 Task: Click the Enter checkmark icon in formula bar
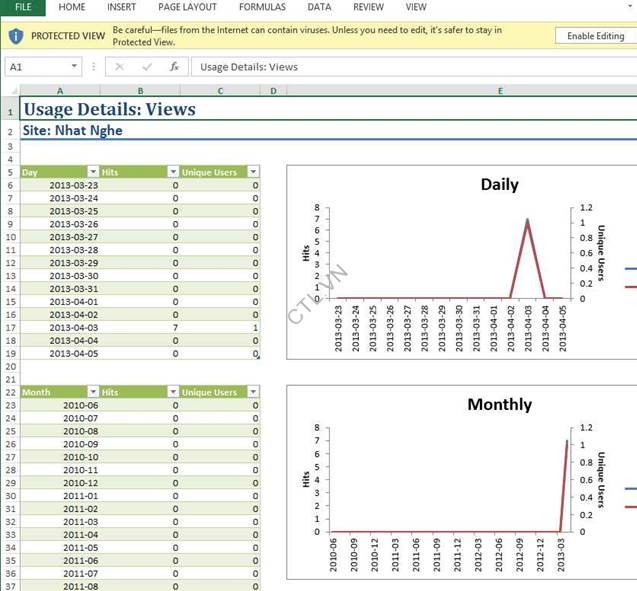[x=147, y=67]
